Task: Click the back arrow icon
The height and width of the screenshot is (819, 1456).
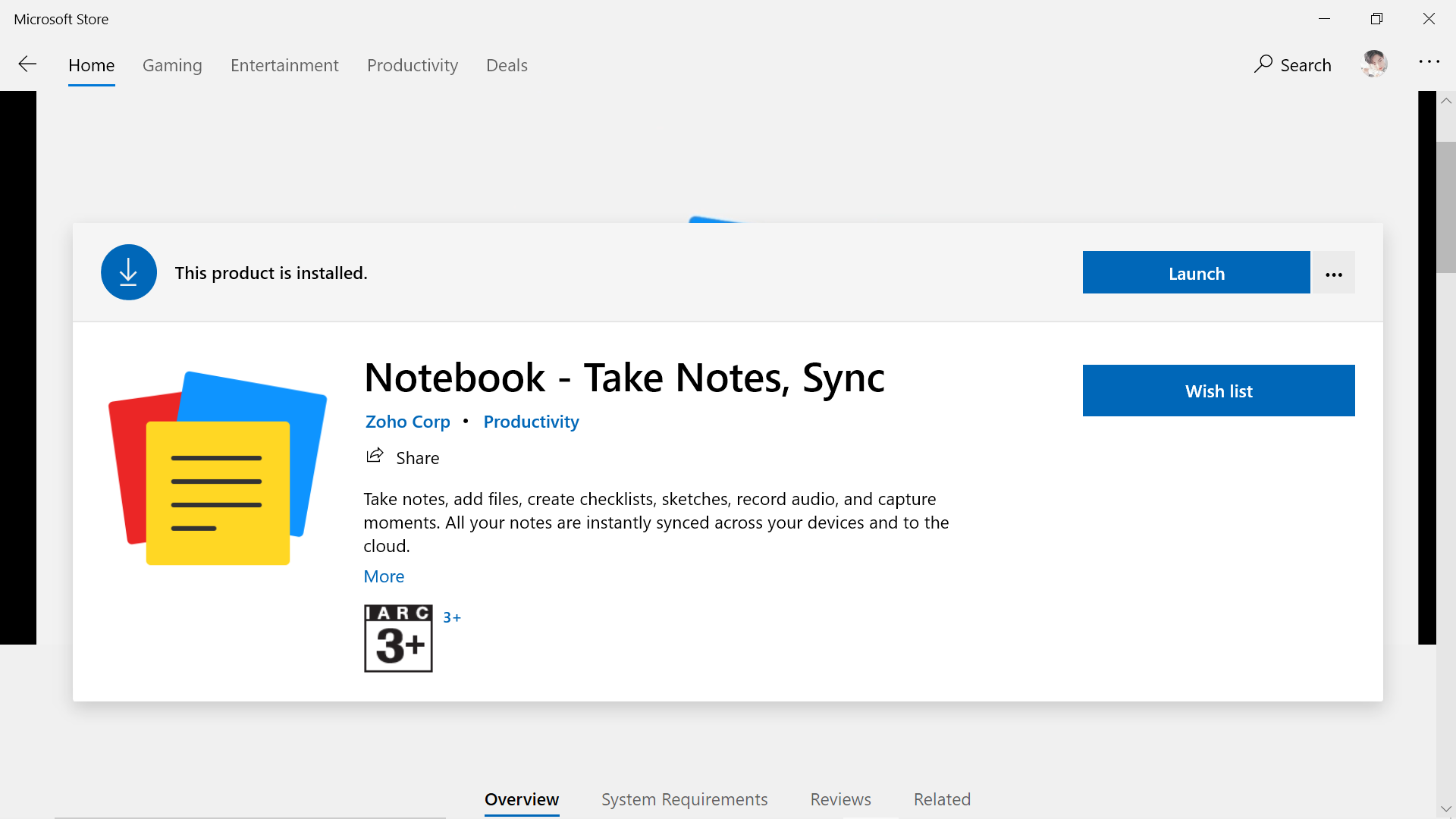Action: click(x=27, y=64)
